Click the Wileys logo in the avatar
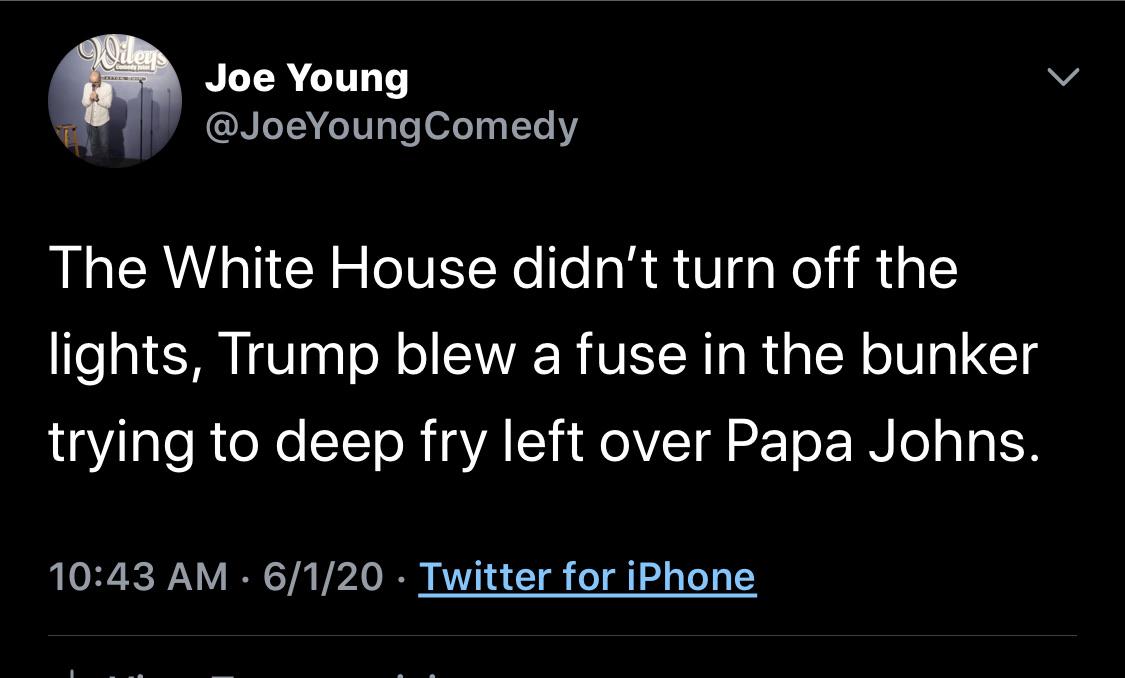Screen dimensions: 1125x678 (x=116, y=53)
